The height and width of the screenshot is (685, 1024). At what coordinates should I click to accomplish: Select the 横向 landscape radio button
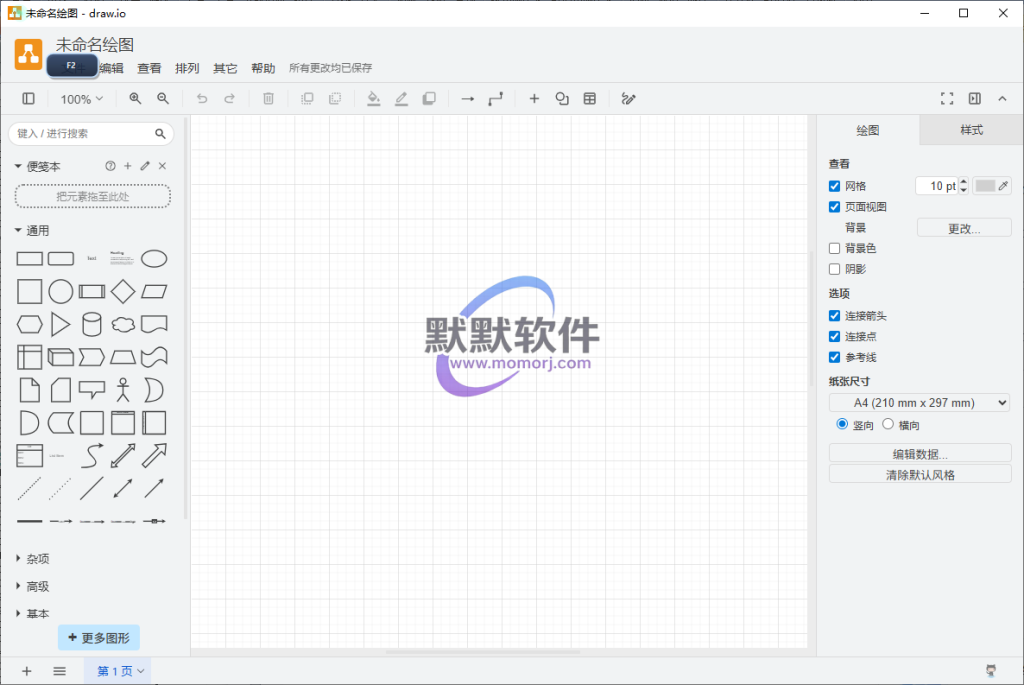coord(888,425)
